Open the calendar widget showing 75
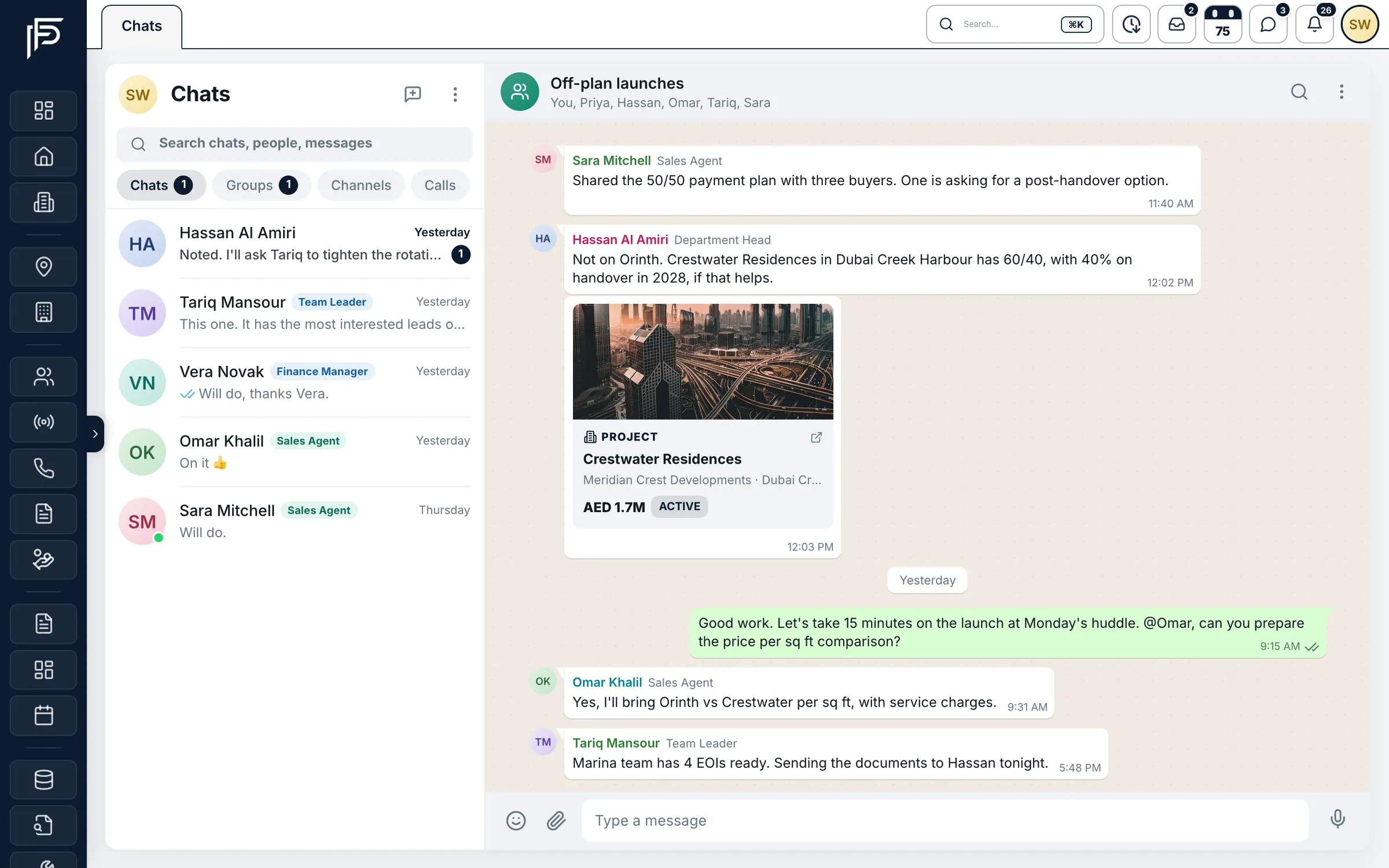This screenshot has width=1389, height=868. (1222, 24)
